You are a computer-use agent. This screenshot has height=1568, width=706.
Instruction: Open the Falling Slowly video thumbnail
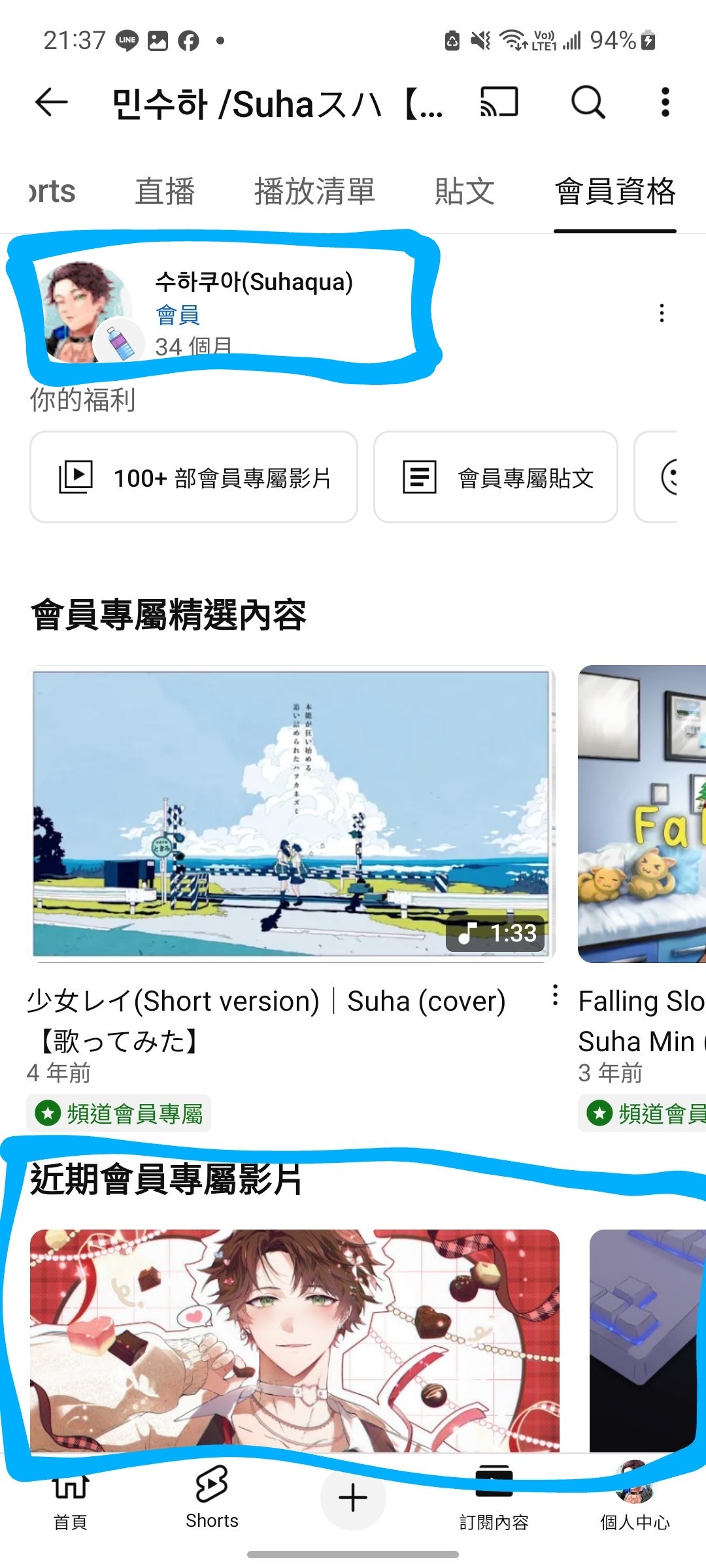(x=642, y=814)
